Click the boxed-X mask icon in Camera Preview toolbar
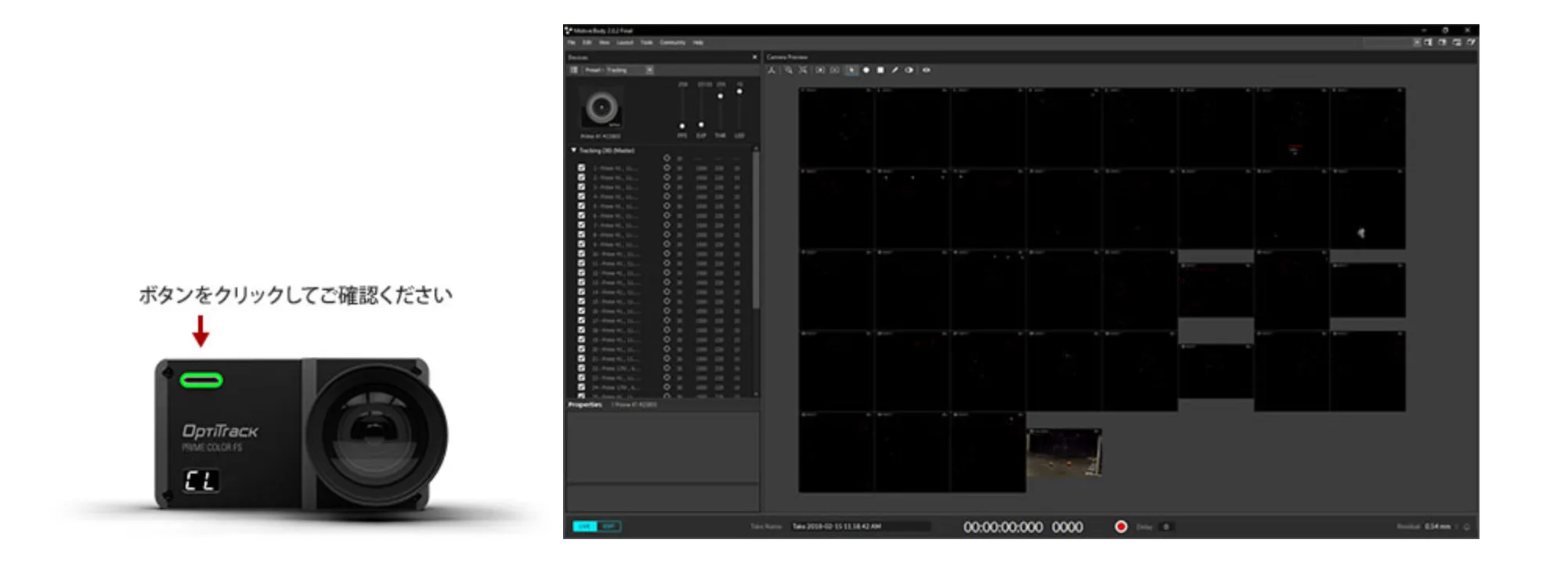Screen dimensions: 1568x565 click(x=820, y=70)
